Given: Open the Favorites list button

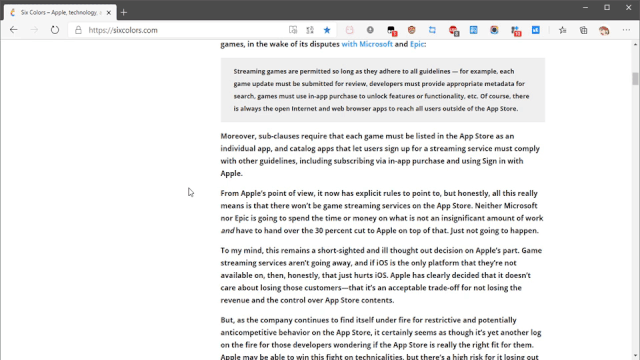Looking at the screenshot, I should [562, 30].
